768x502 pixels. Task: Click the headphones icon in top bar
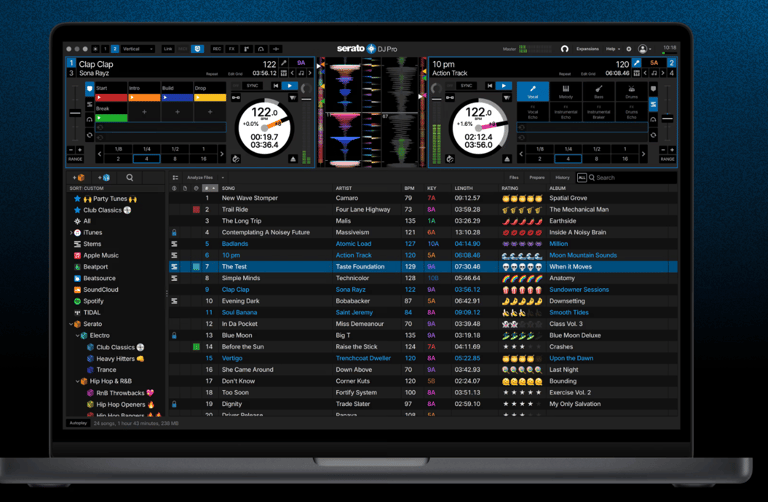point(564,49)
